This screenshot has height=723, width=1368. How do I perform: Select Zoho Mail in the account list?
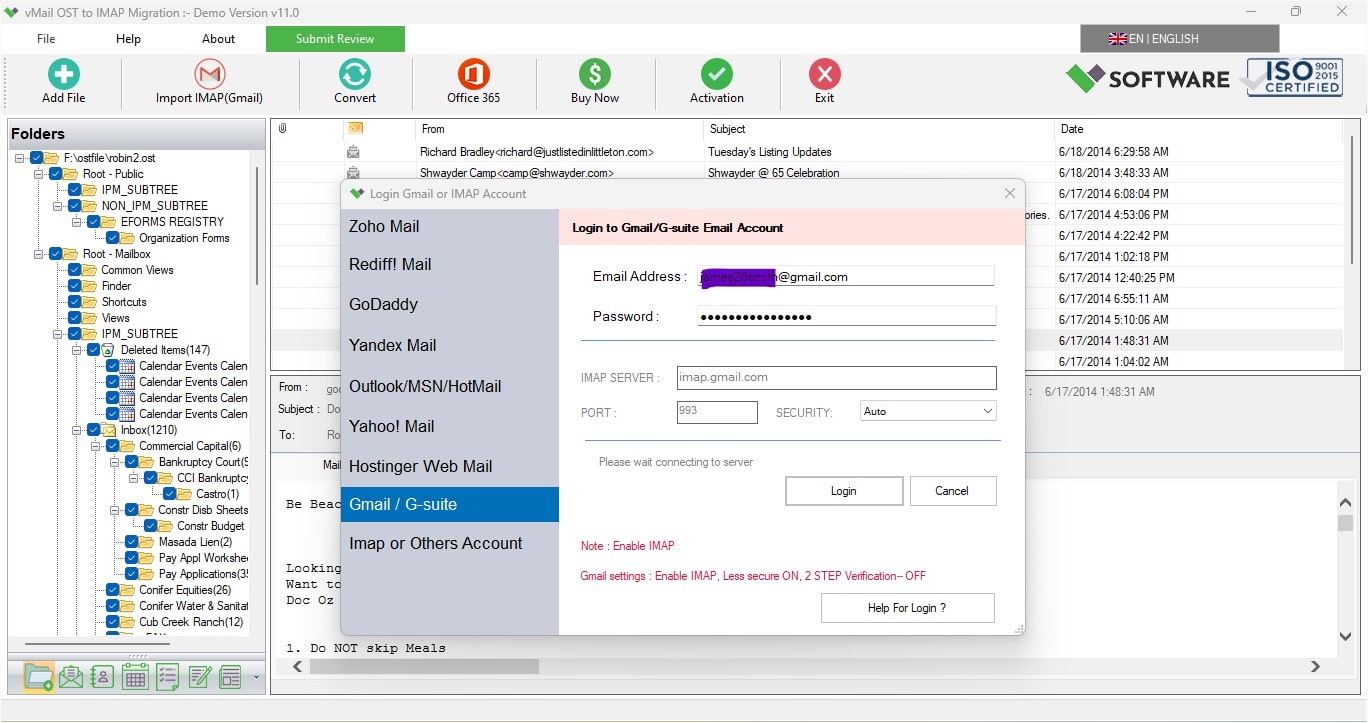coord(450,227)
